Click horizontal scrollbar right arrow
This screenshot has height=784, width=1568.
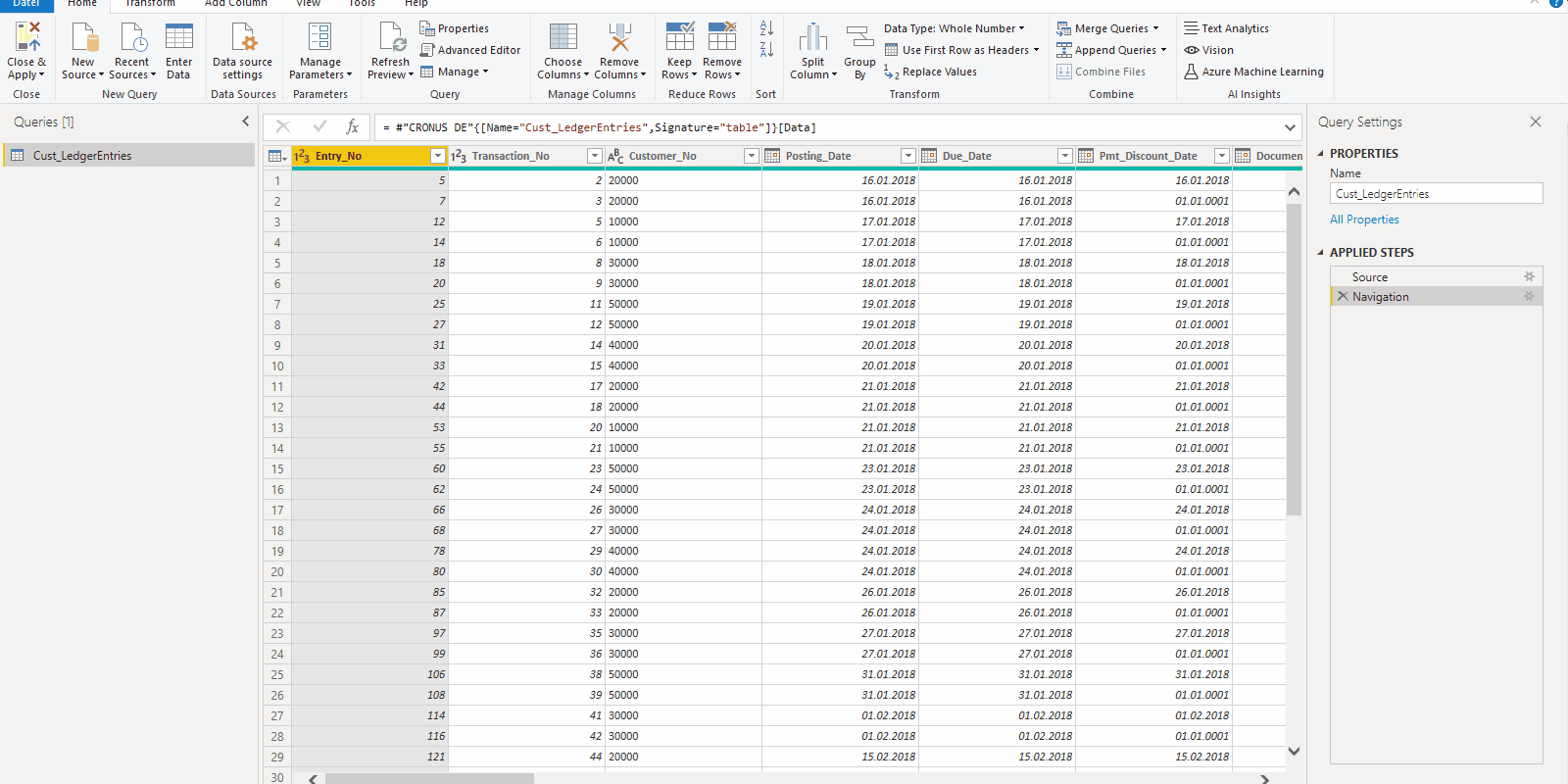(x=1264, y=779)
